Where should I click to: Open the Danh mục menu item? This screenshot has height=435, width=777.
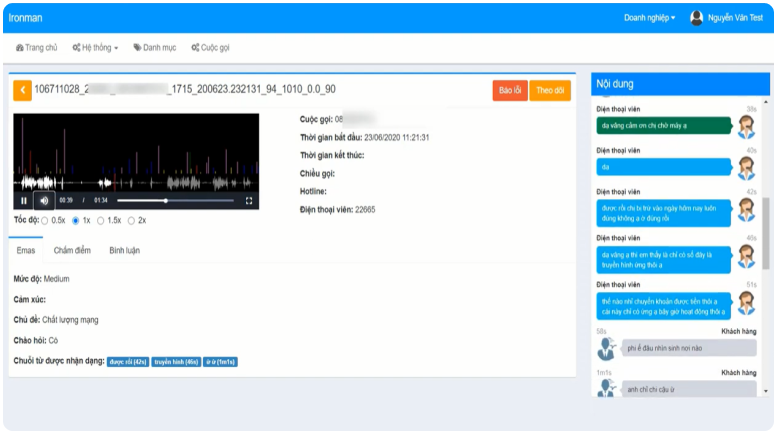(x=155, y=48)
